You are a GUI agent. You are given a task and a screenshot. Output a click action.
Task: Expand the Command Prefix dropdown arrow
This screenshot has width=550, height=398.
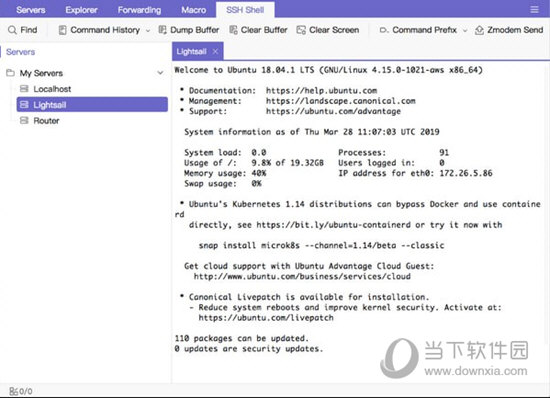[x=465, y=31]
